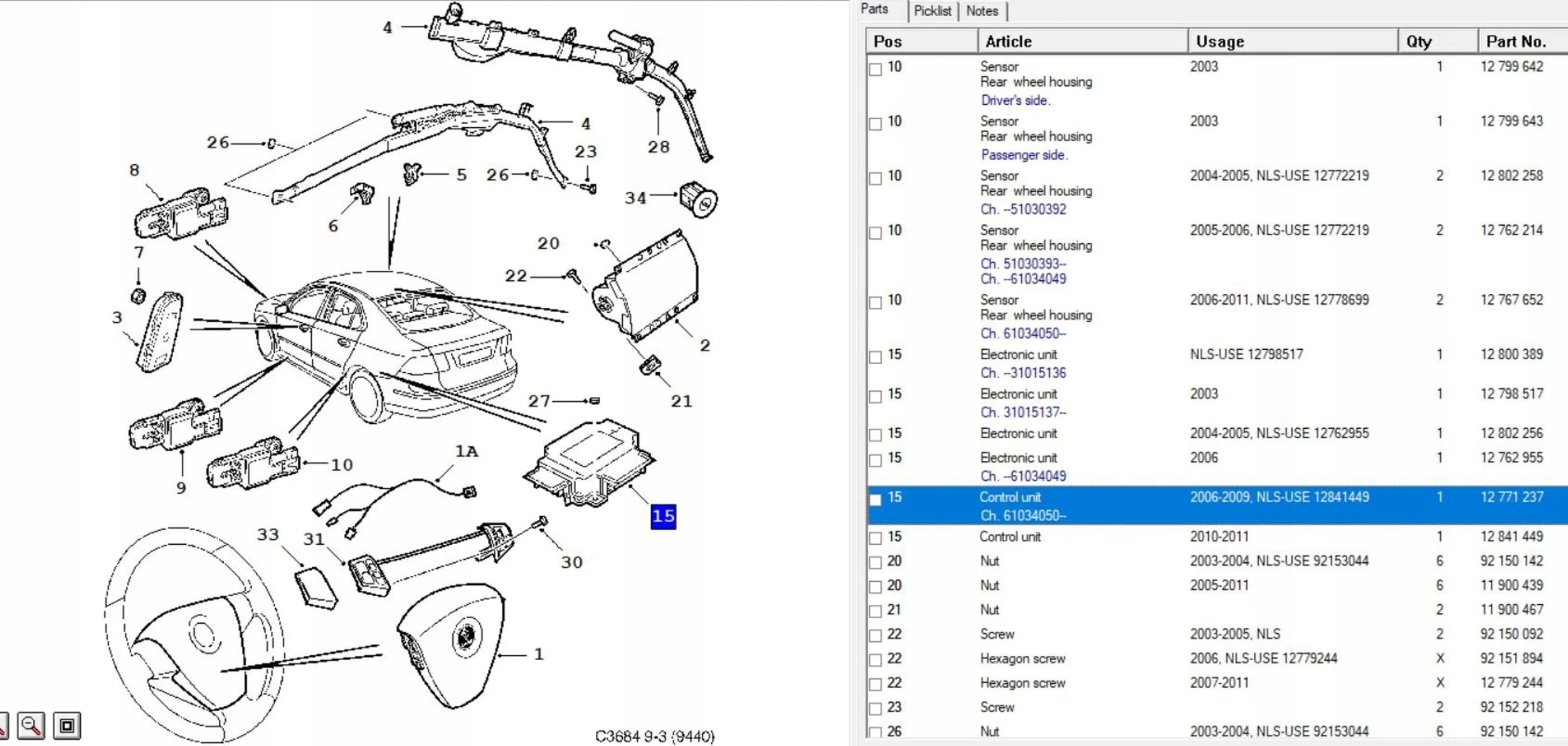Click the highlighted position 15 diagram label
The image size is (1568, 746).
point(663,517)
